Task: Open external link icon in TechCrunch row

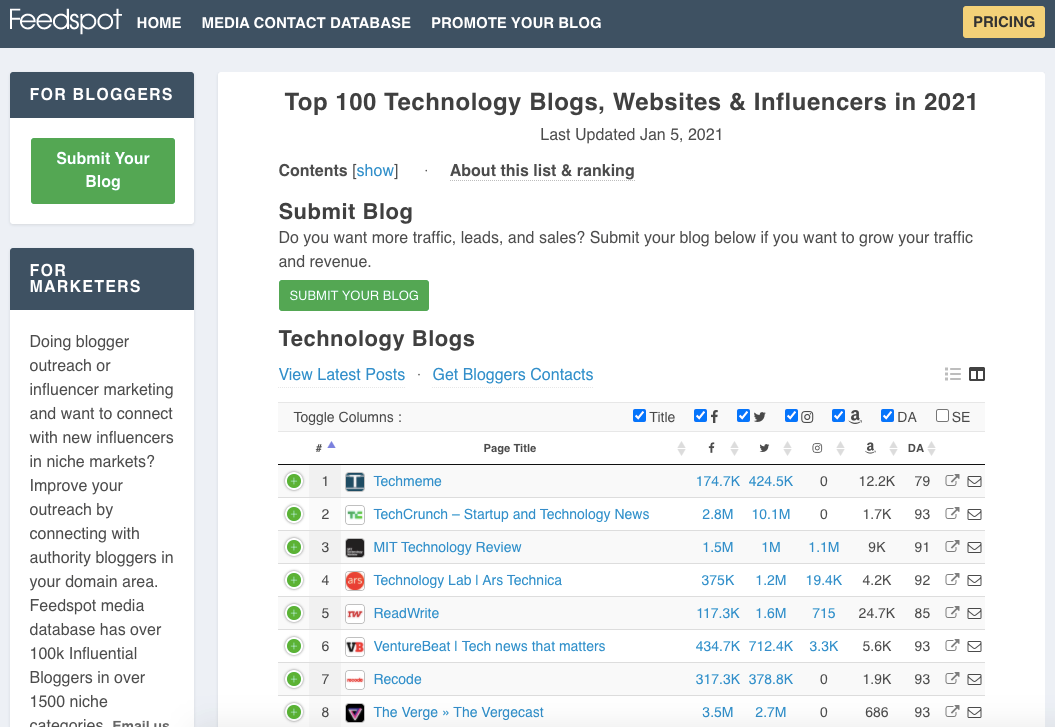Action: coord(952,513)
